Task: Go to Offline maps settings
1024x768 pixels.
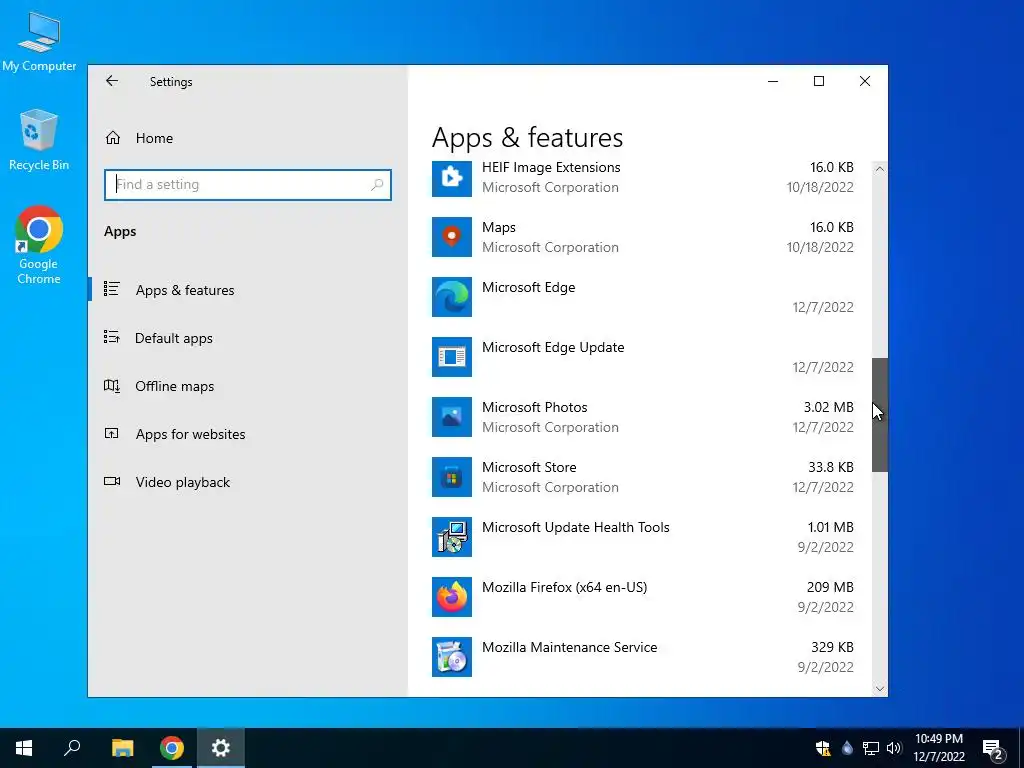Action: tap(174, 386)
